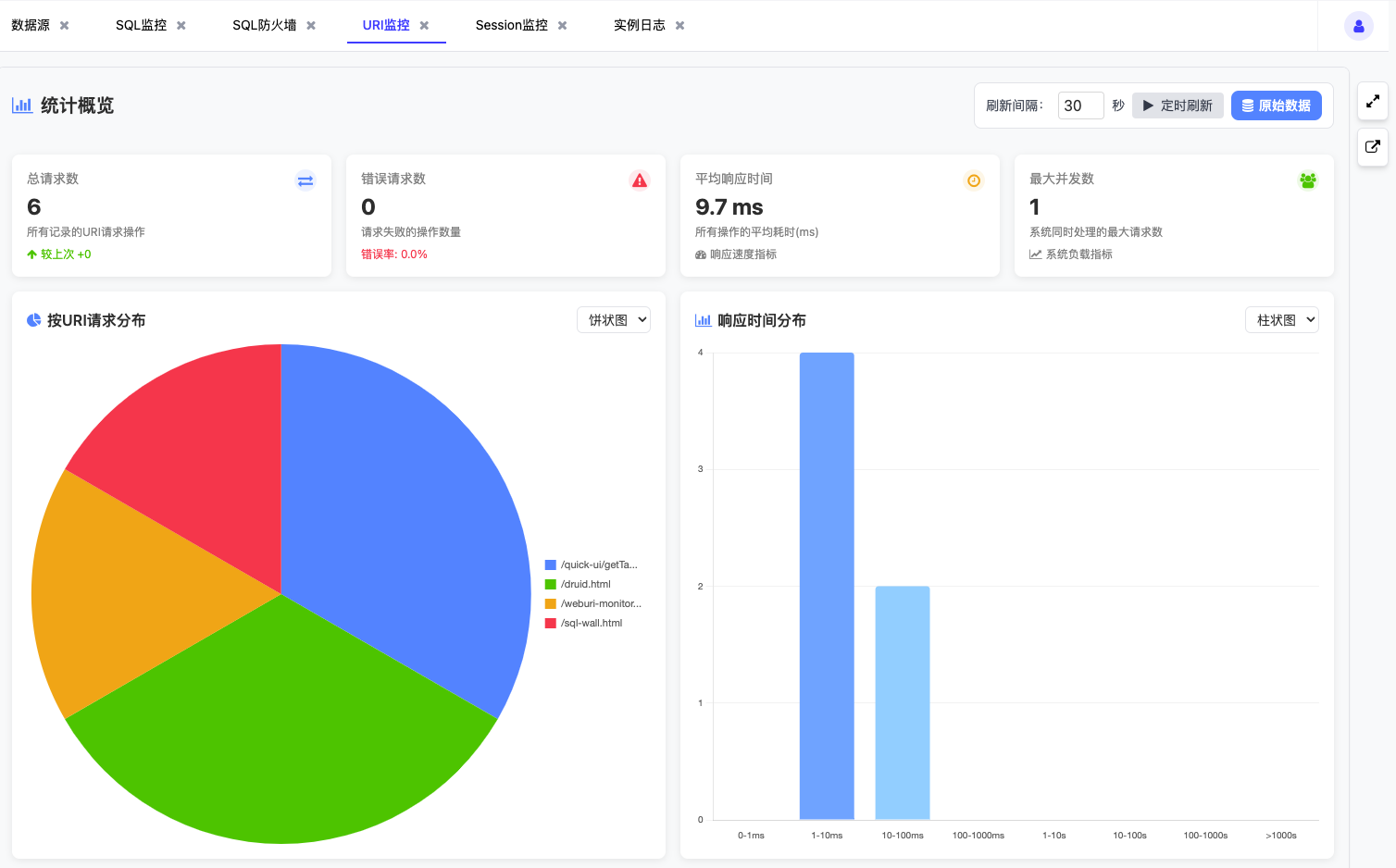Switch to the Session监控 tab
Viewport: 1396px width, 868px height.
(512, 25)
